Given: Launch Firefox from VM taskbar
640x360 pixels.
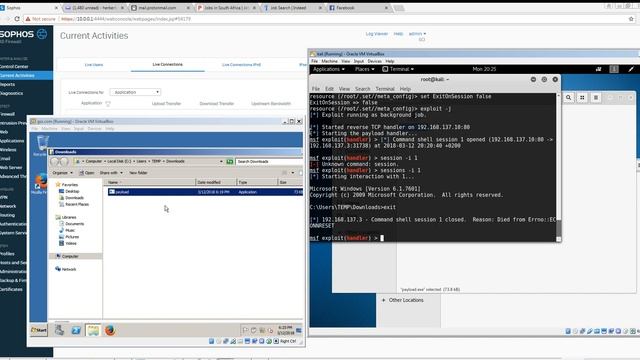Looking at the screenshot, I should (x=110, y=330).
